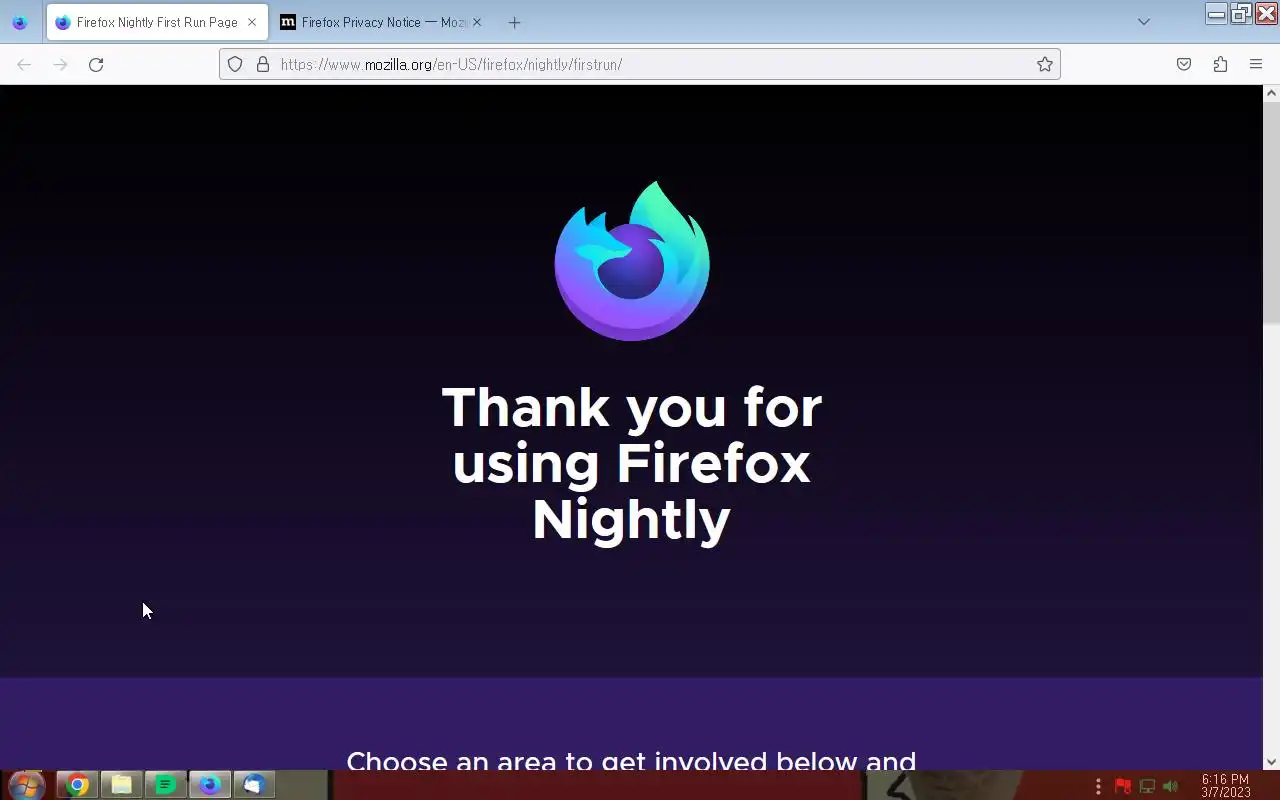Screen dimensions: 1280x800
Task: Open network status tray icon
Action: (1147, 787)
